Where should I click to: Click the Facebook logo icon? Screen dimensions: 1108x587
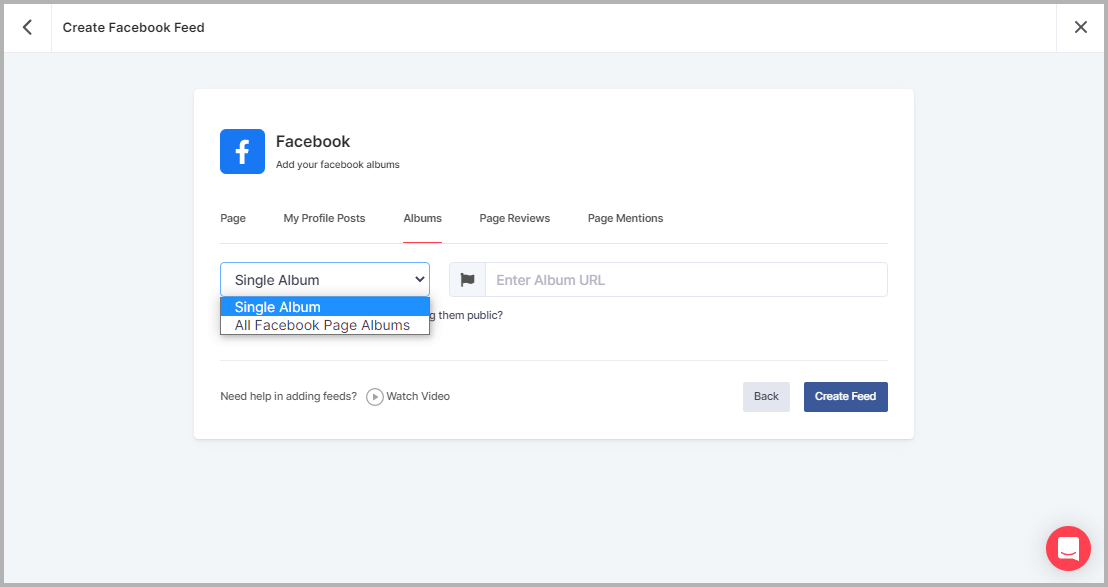click(x=242, y=151)
